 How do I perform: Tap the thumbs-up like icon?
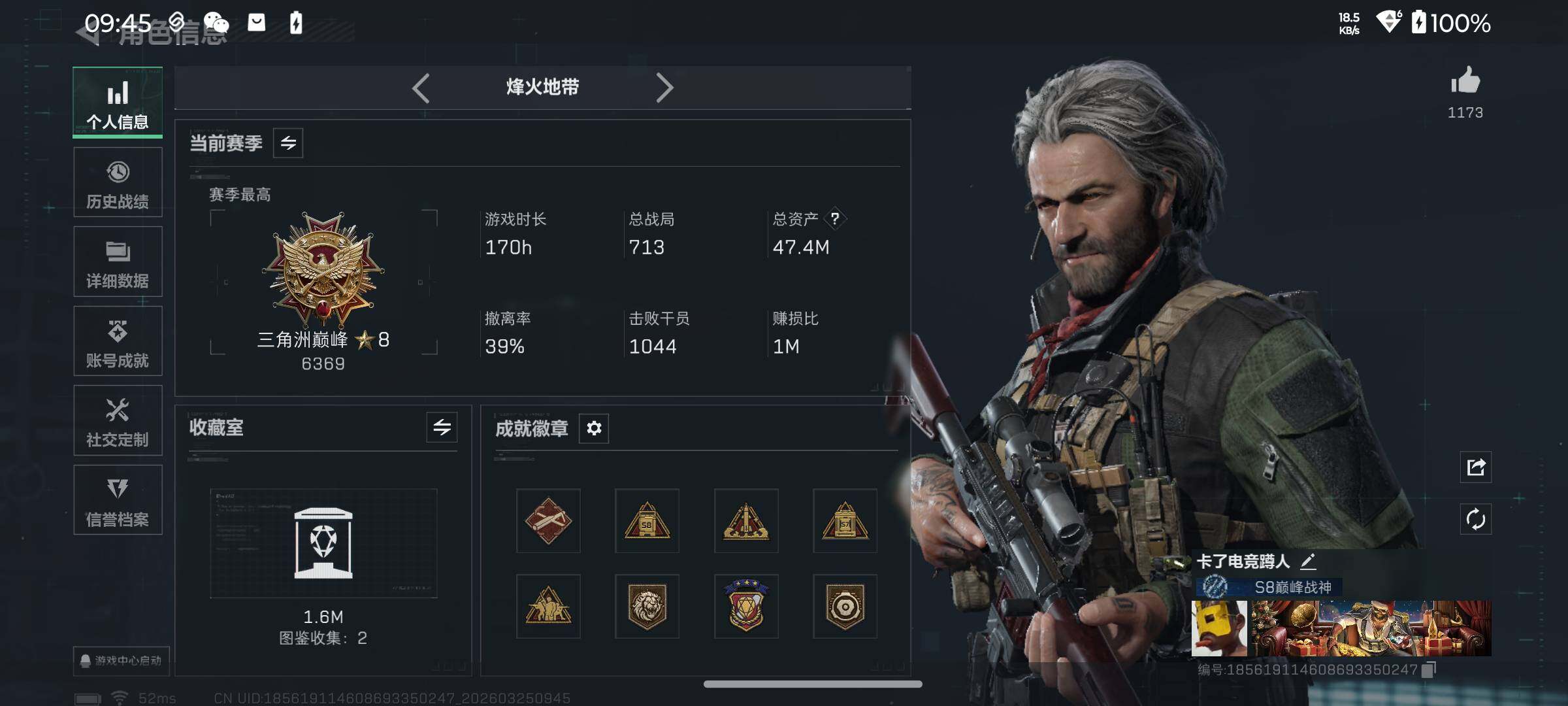pos(1465,81)
